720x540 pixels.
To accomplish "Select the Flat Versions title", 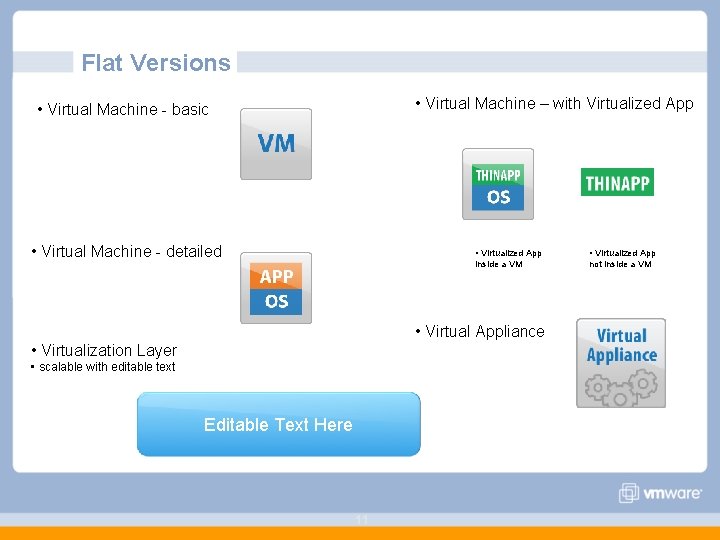I will click(x=156, y=62).
